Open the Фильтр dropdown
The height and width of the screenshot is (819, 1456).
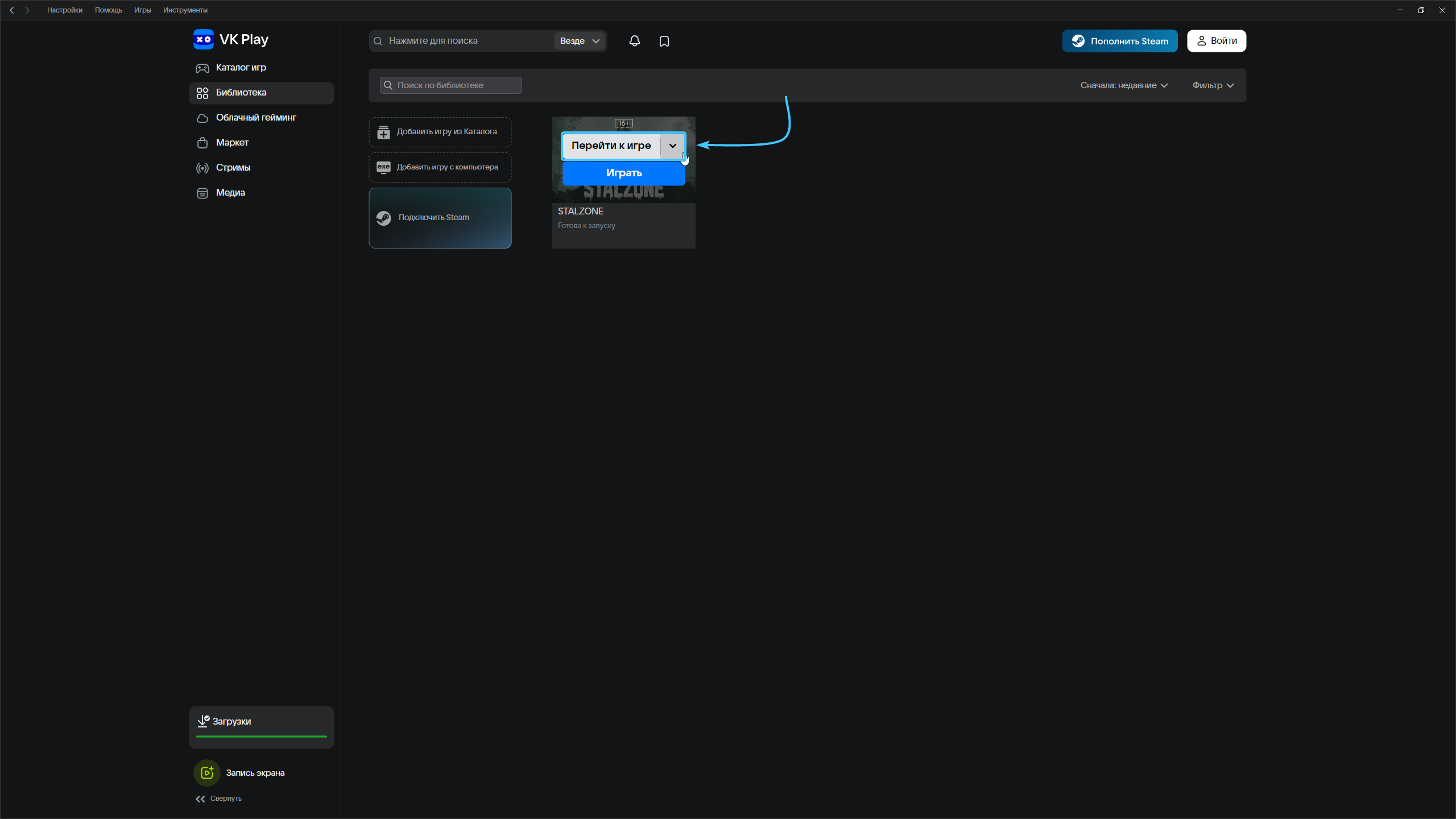pyautogui.click(x=1213, y=85)
